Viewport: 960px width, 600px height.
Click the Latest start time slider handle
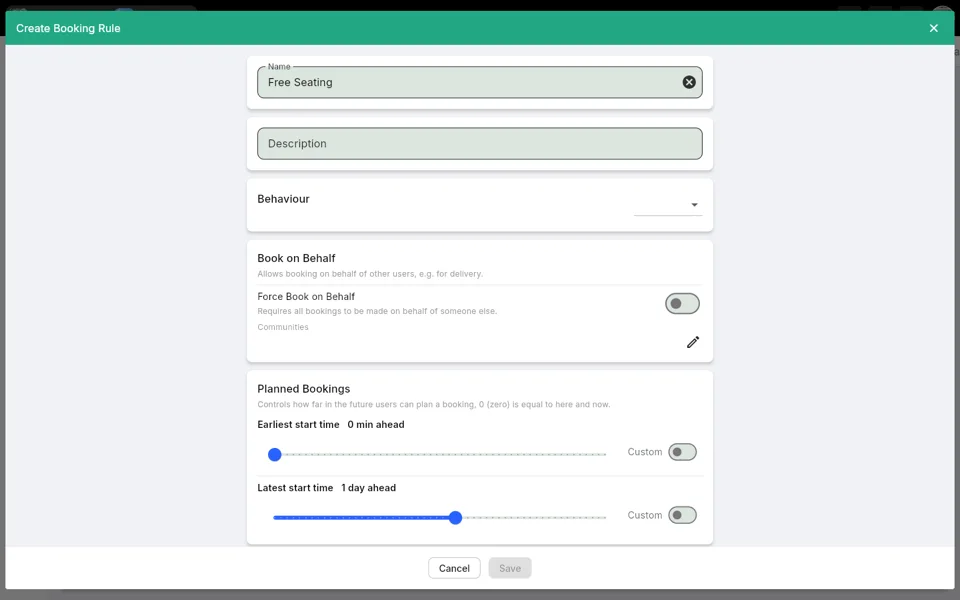point(455,517)
